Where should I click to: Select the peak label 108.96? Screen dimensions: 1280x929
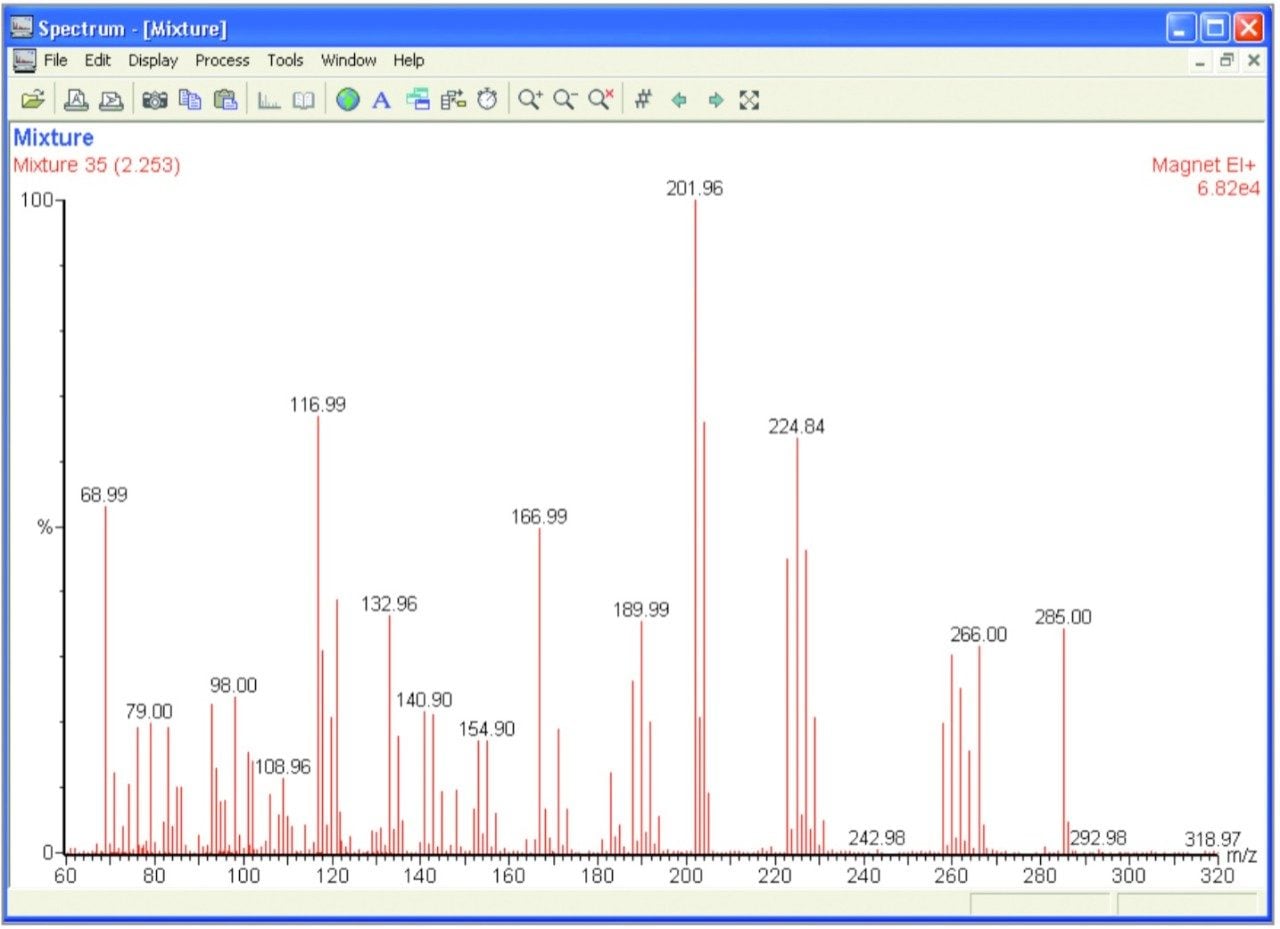click(x=283, y=768)
